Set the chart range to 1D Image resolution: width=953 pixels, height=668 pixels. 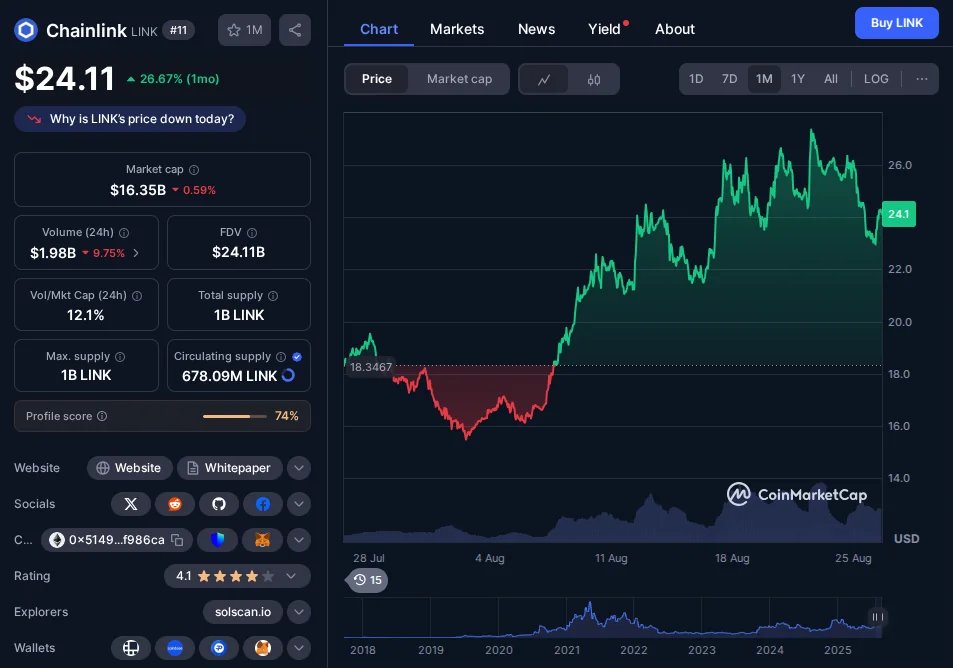(696, 79)
